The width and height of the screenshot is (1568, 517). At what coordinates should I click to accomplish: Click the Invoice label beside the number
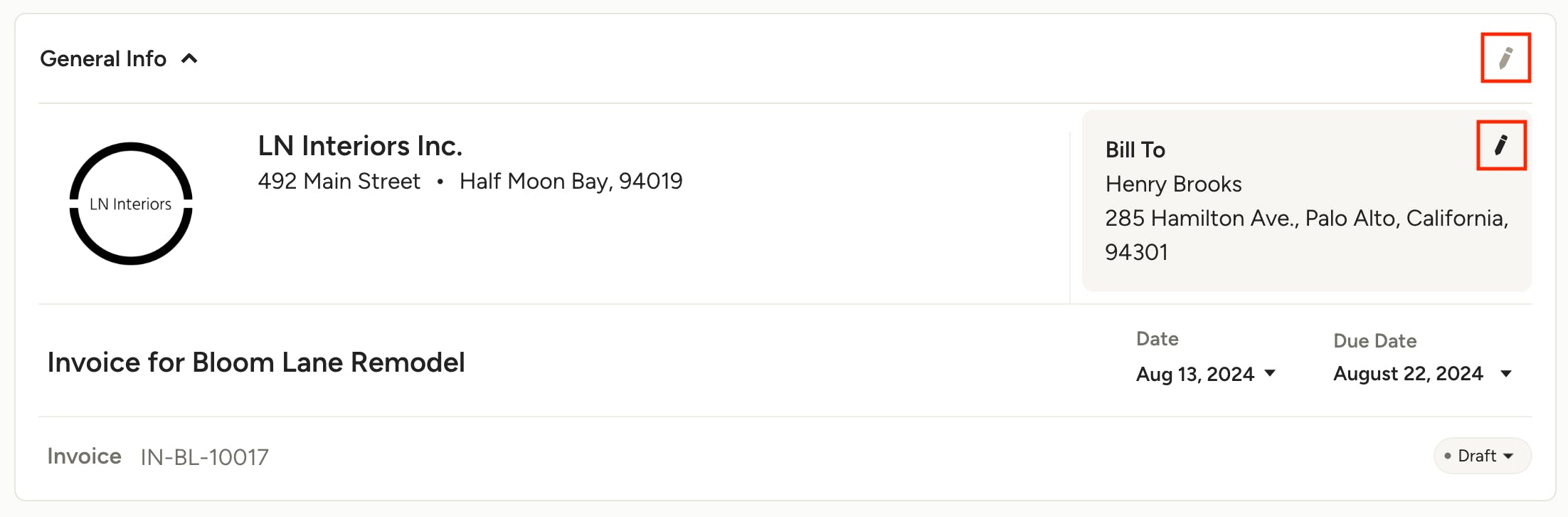click(85, 456)
